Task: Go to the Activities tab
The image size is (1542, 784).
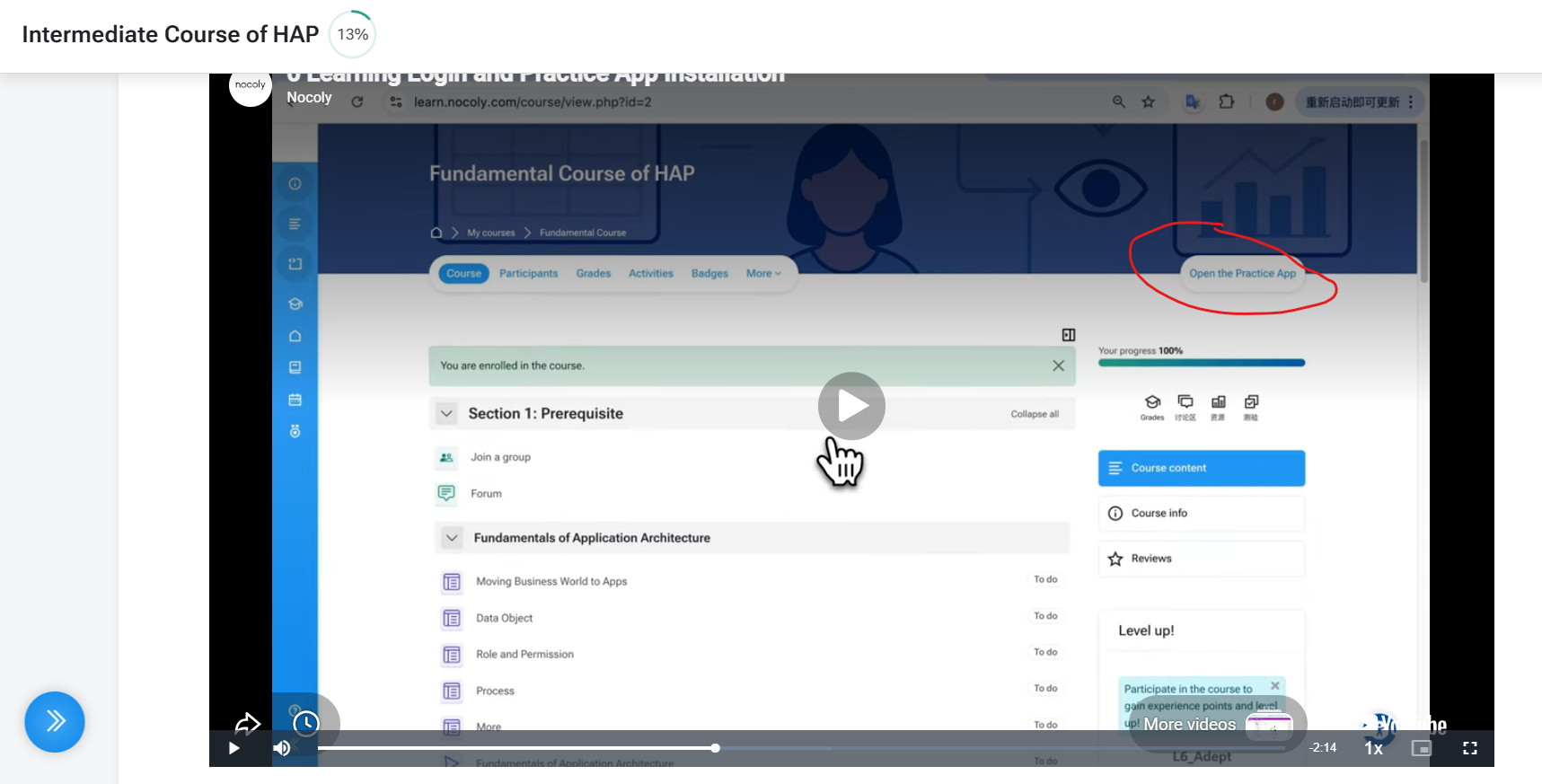Action: [x=651, y=273]
